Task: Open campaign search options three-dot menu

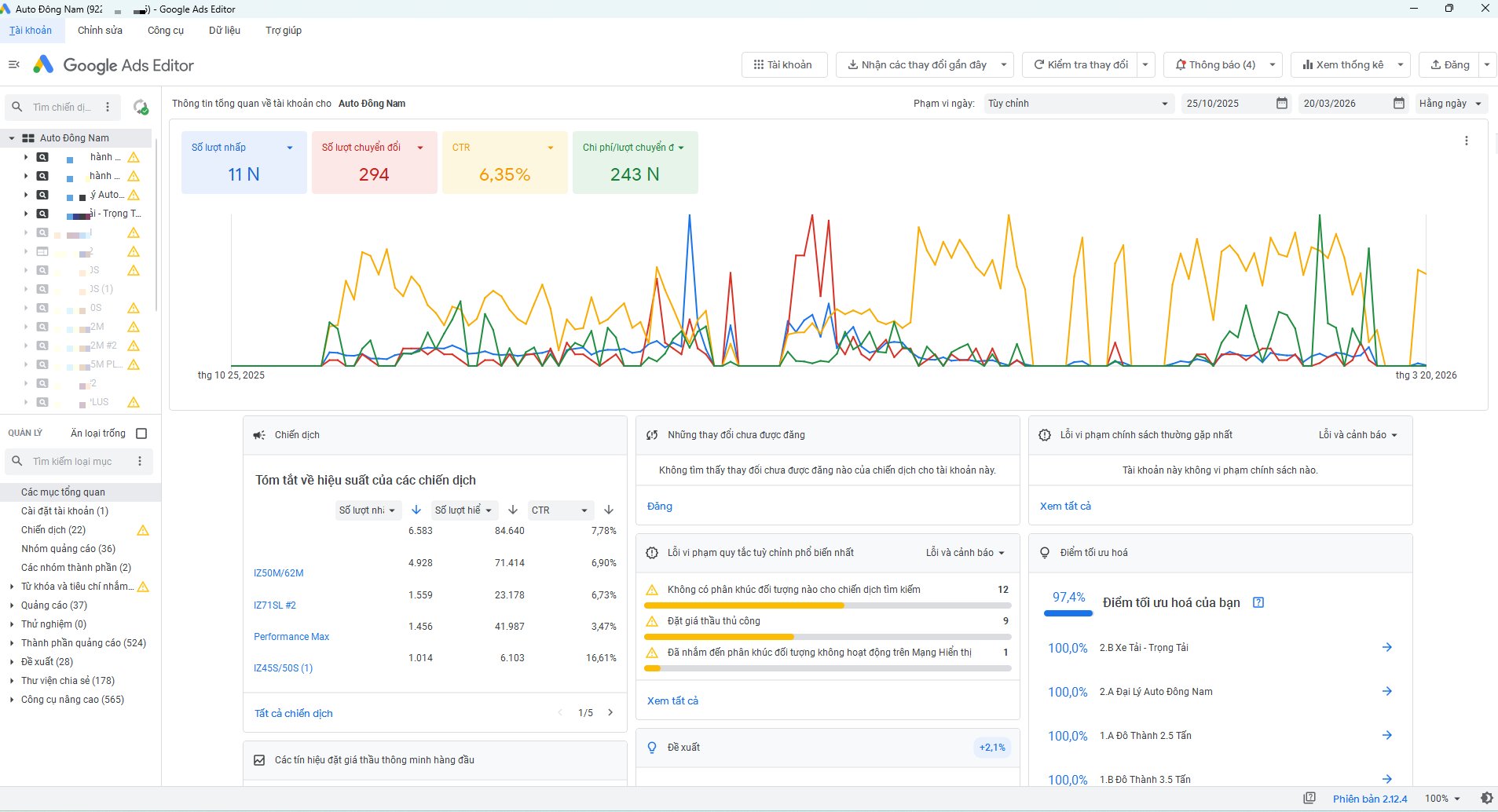Action: 108,107
